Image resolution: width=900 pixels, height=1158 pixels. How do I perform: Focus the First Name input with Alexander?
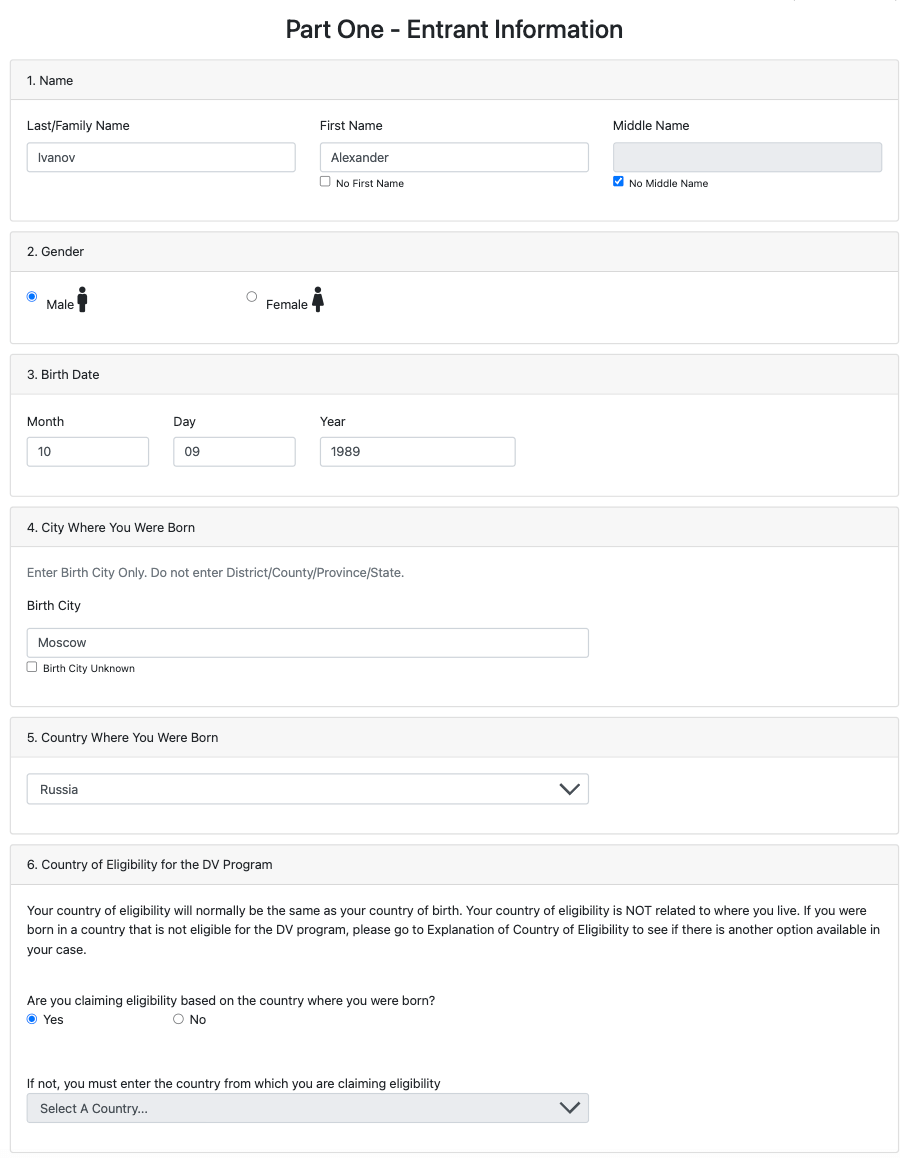coord(453,157)
